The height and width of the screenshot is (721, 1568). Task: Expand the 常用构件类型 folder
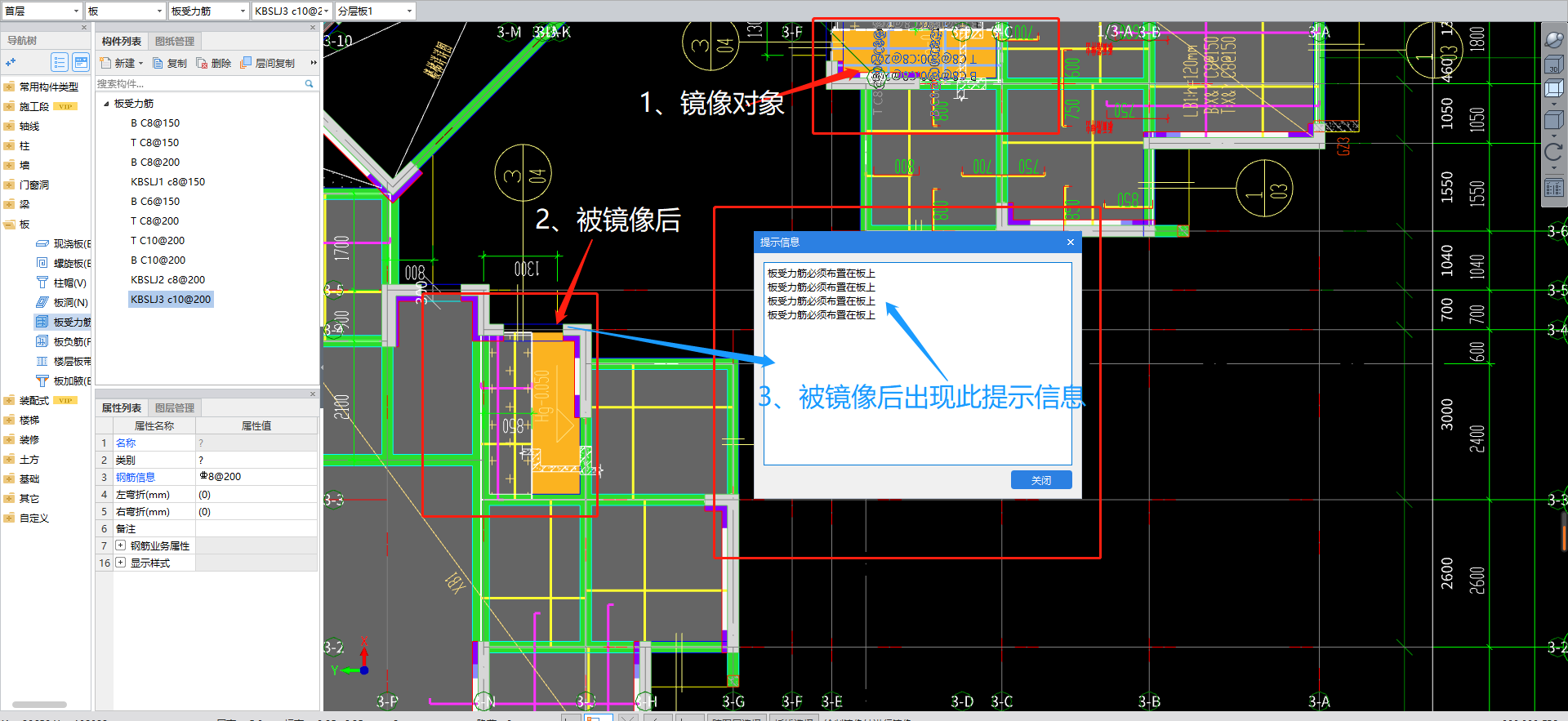click(x=9, y=87)
